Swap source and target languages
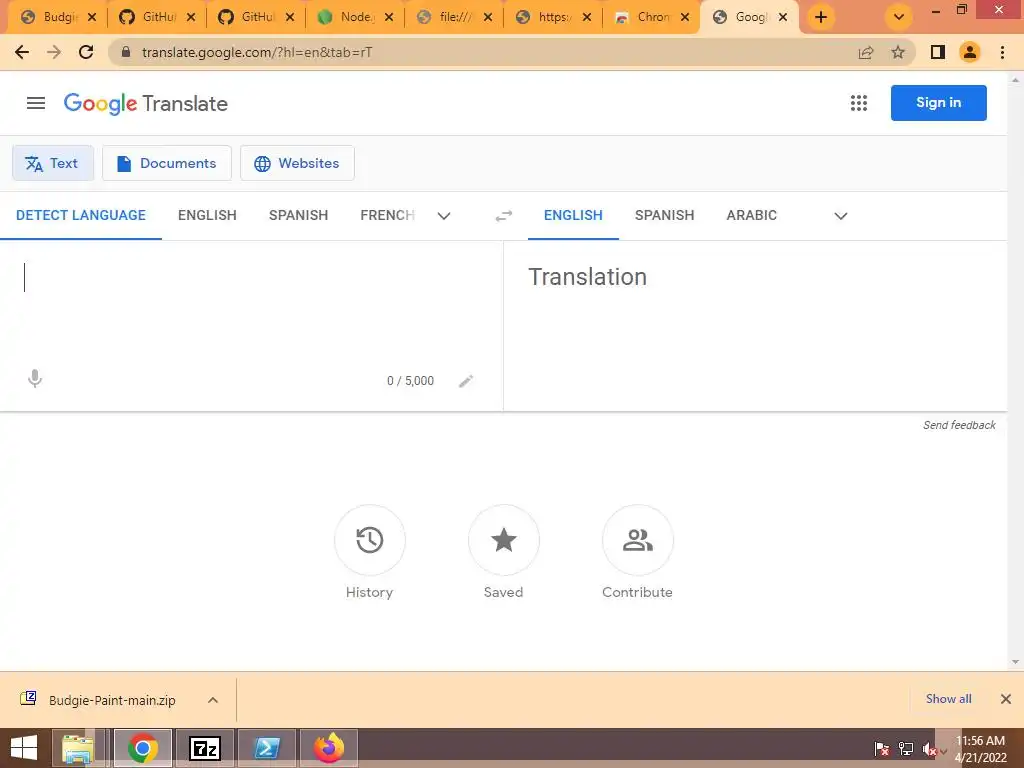 pos(504,216)
